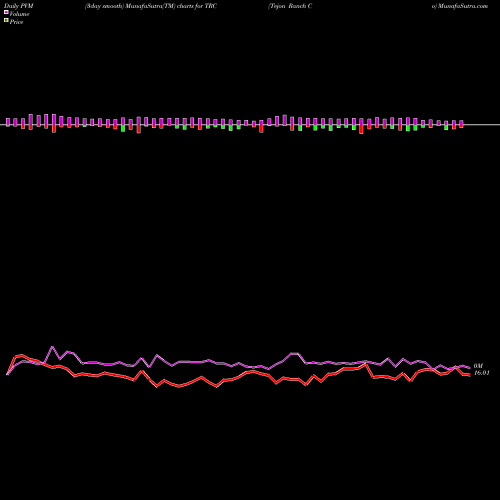The height and width of the screenshot is (500, 500).
Task: Click the 0M volume value label
Action: 478,366
